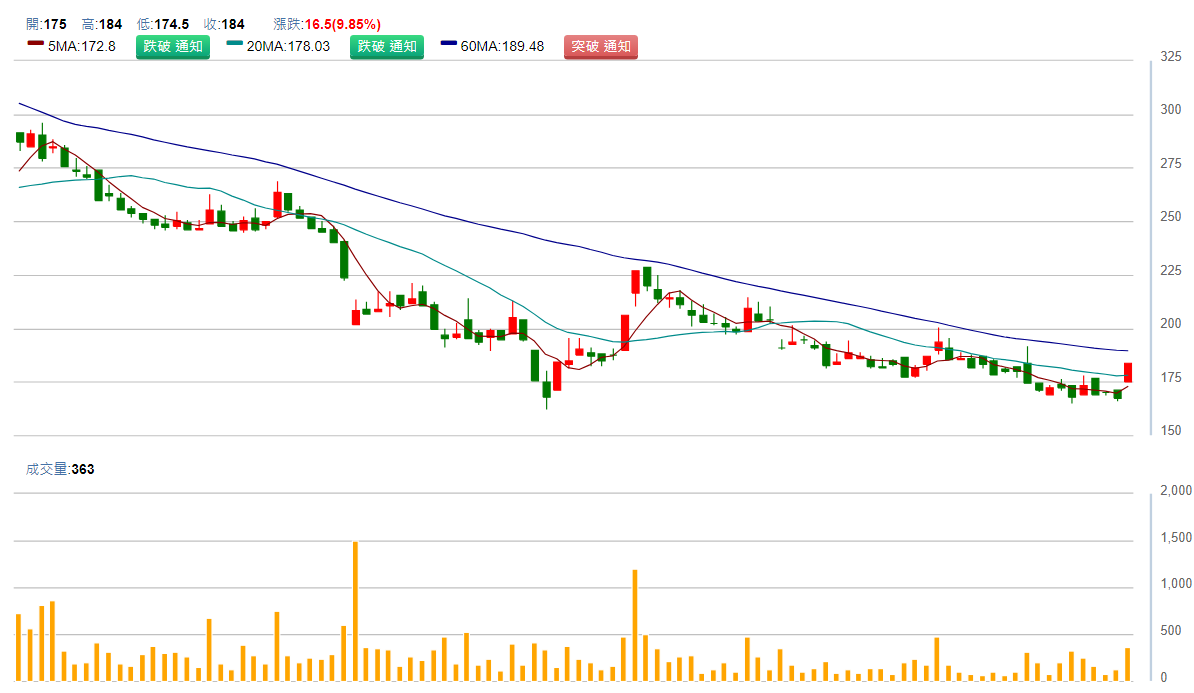Click the dark red 5MA legend swatch
The height and width of the screenshot is (693, 1194).
click(x=35, y=43)
